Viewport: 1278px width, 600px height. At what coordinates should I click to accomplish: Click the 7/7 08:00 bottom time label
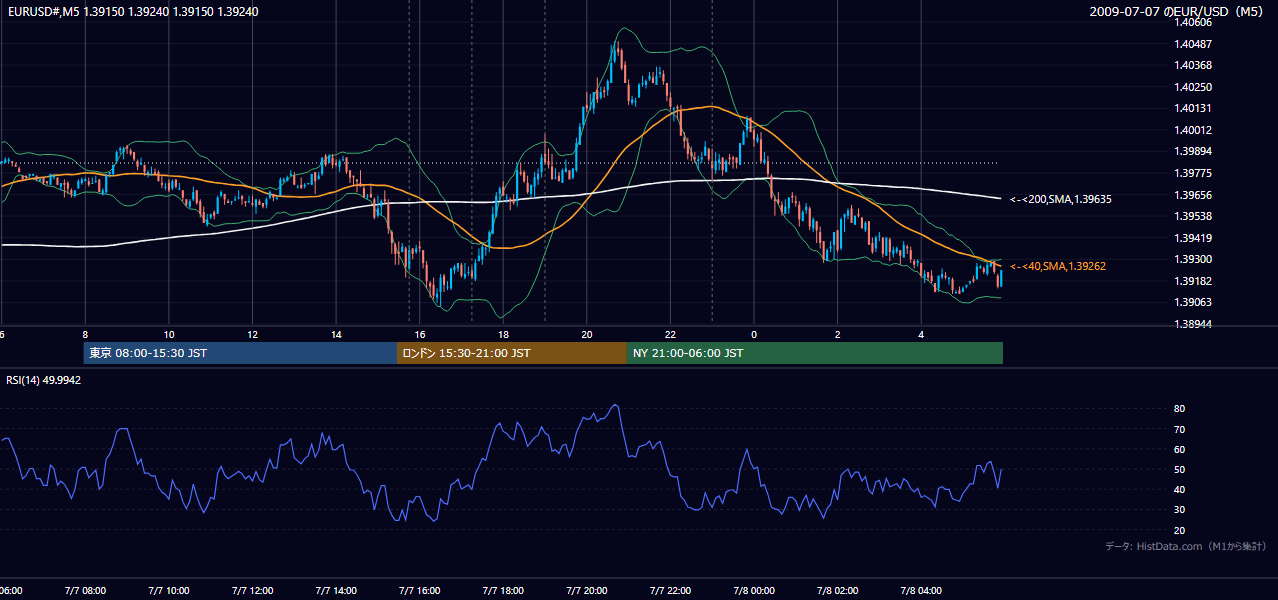click(x=84, y=591)
